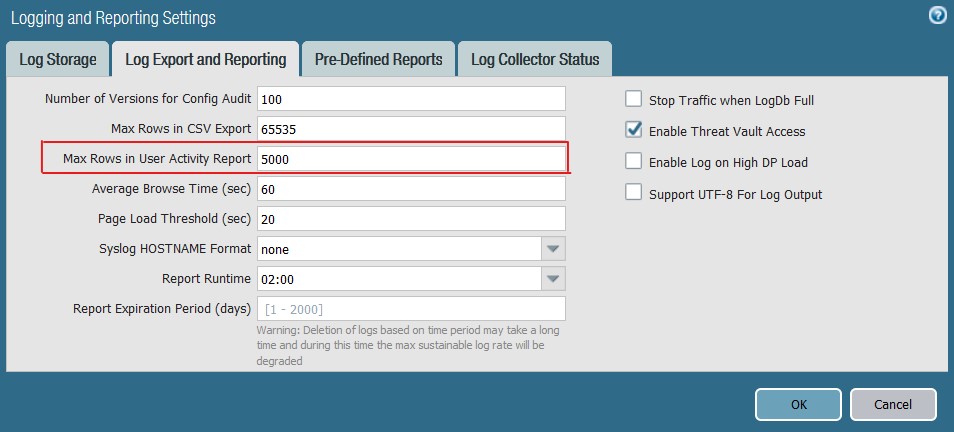This screenshot has width=954, height=432.
Task: Click Max Rows in User Activity Report field
Action: coord(411,159)
